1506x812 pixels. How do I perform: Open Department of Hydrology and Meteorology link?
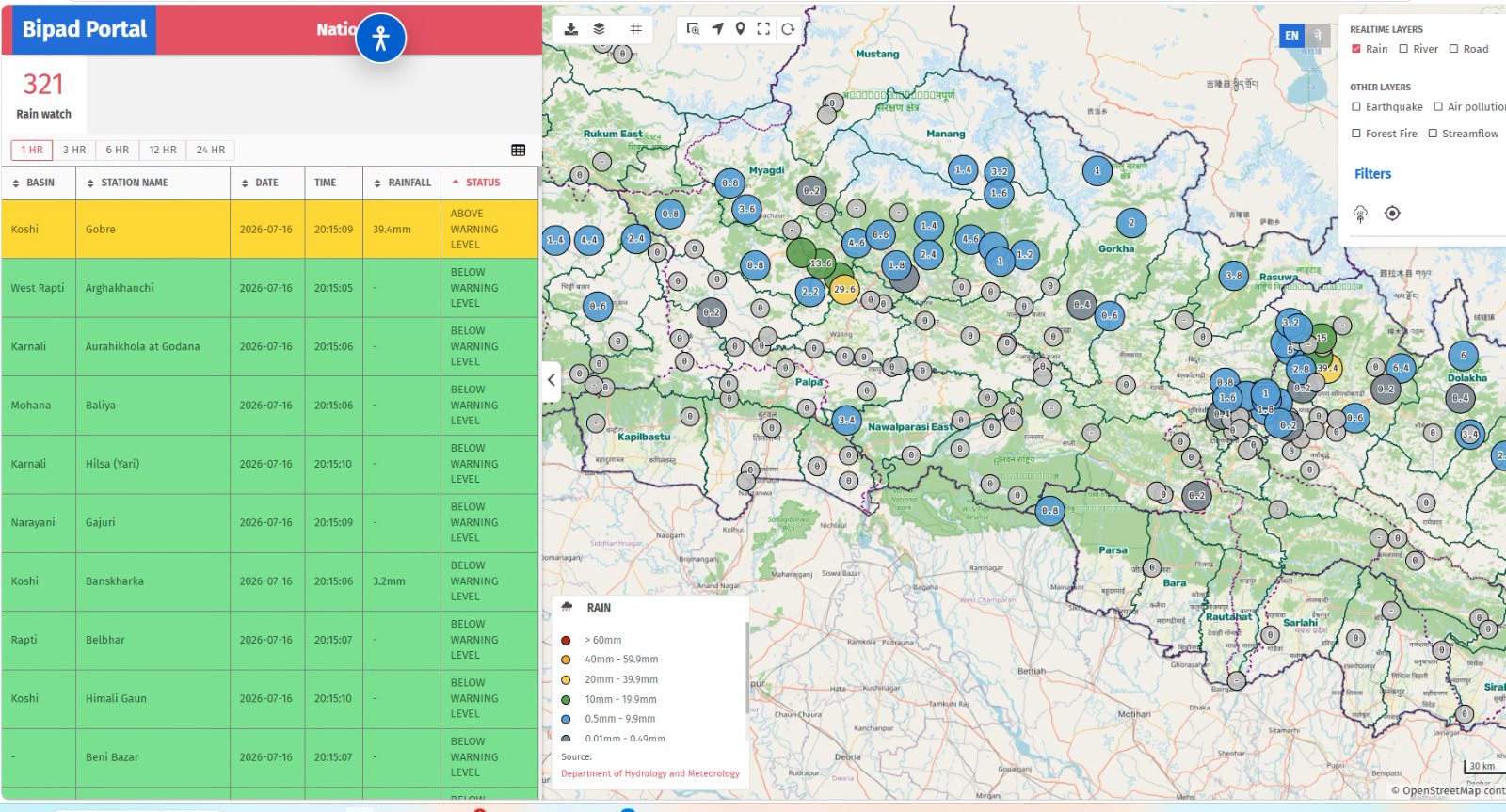pyautogui.click(x=650, y=773)
